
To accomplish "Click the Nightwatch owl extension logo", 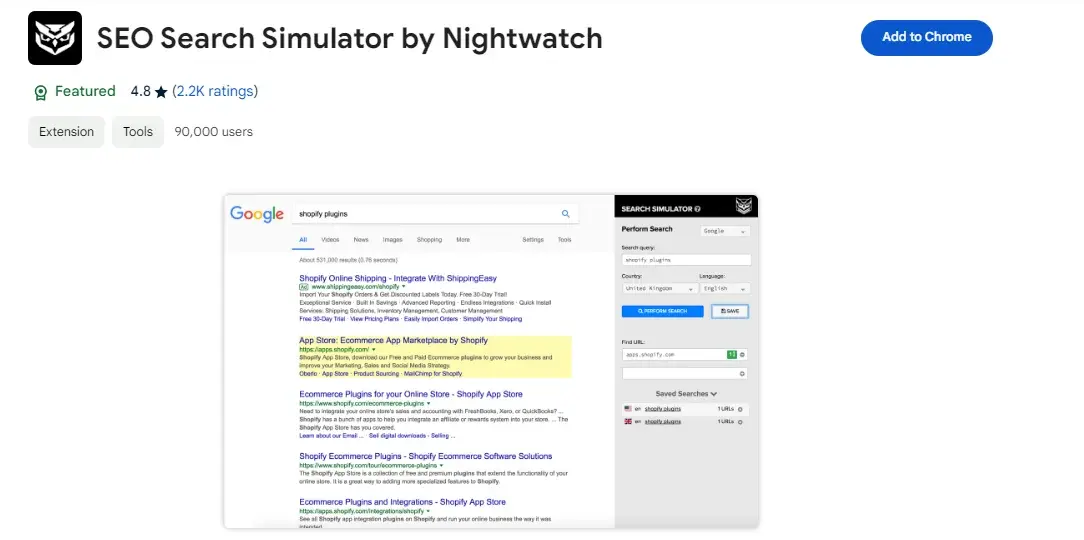I will click(55, 38).
